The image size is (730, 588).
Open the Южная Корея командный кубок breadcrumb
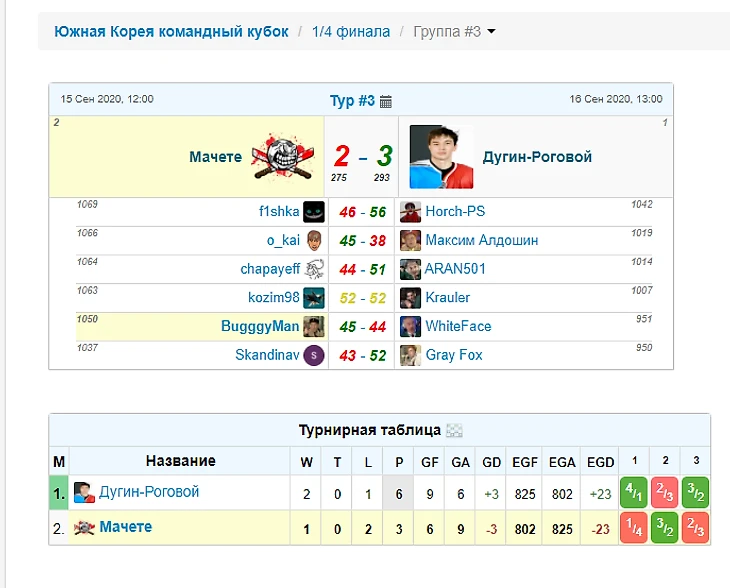pos(171,32)
